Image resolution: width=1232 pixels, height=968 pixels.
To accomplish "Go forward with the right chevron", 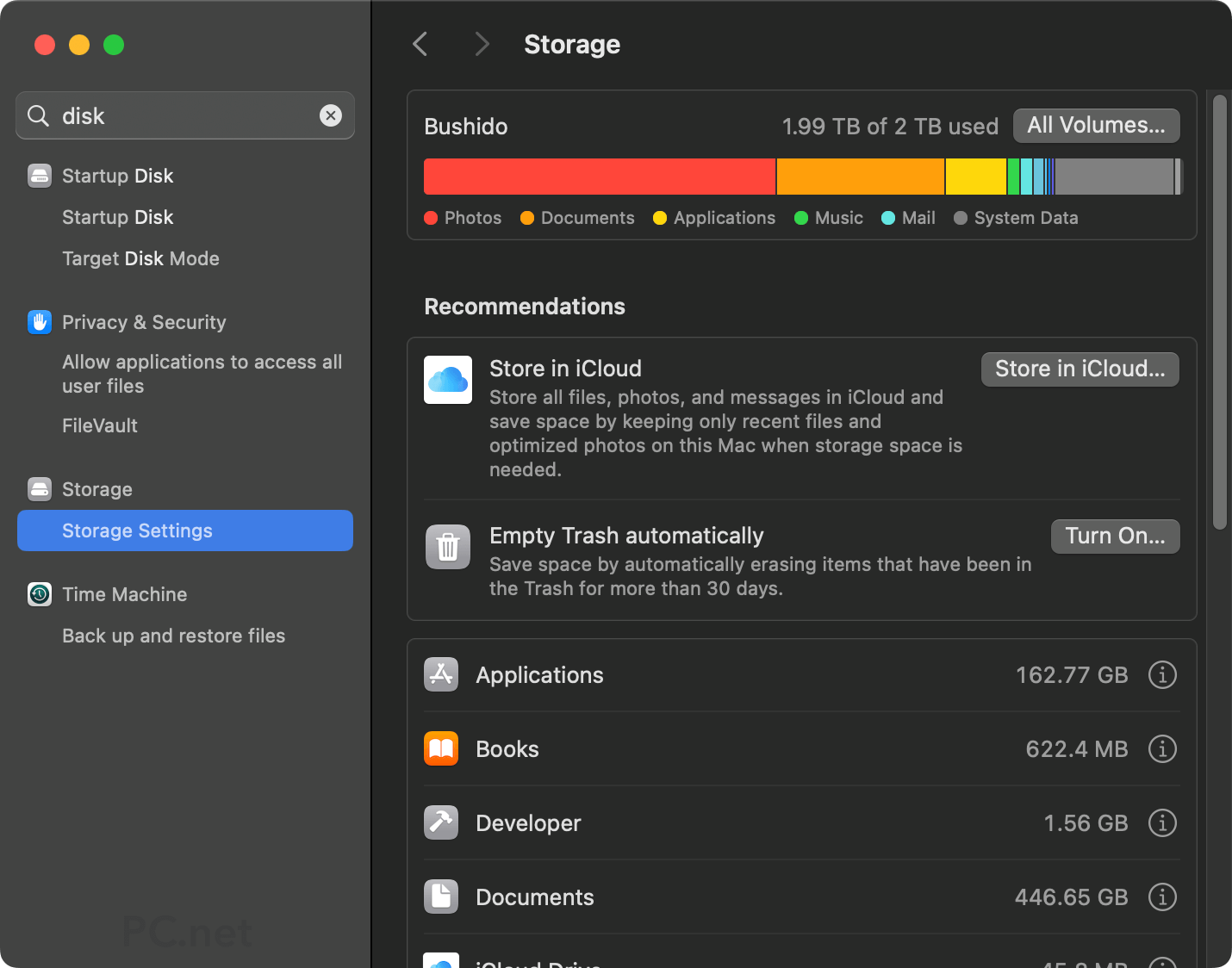I will [482, 44].
